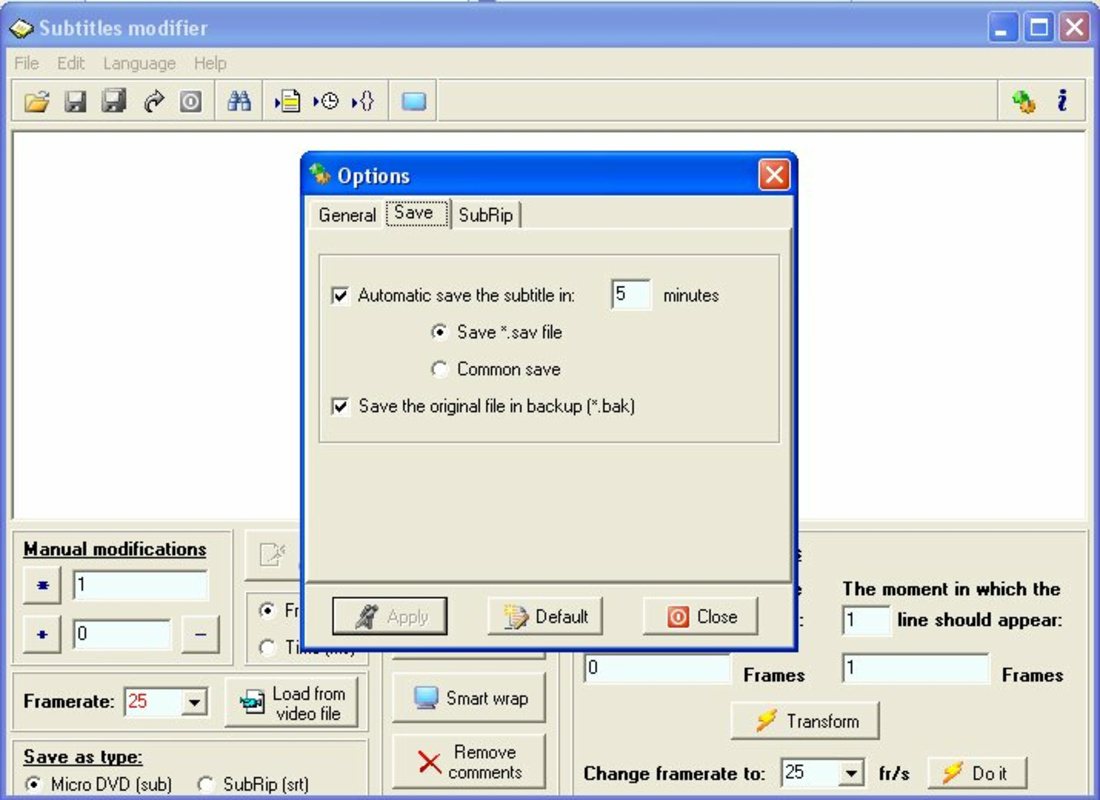Screen dimensions: 1100x800
Task: Click the multiply value field showing 1
Action: coord(140,585)
